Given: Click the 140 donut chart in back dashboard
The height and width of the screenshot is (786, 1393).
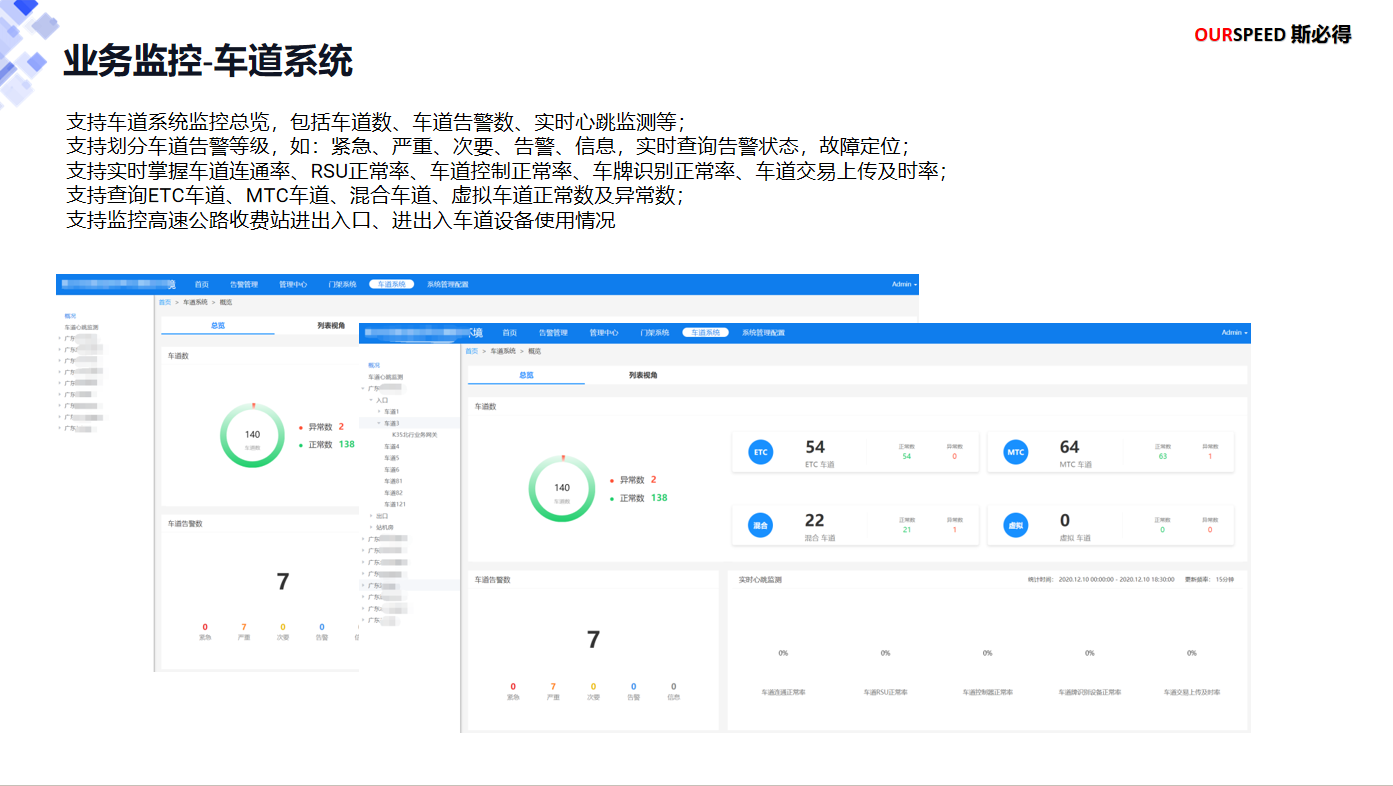Looking at the screenshot, I should coord(252,435).
